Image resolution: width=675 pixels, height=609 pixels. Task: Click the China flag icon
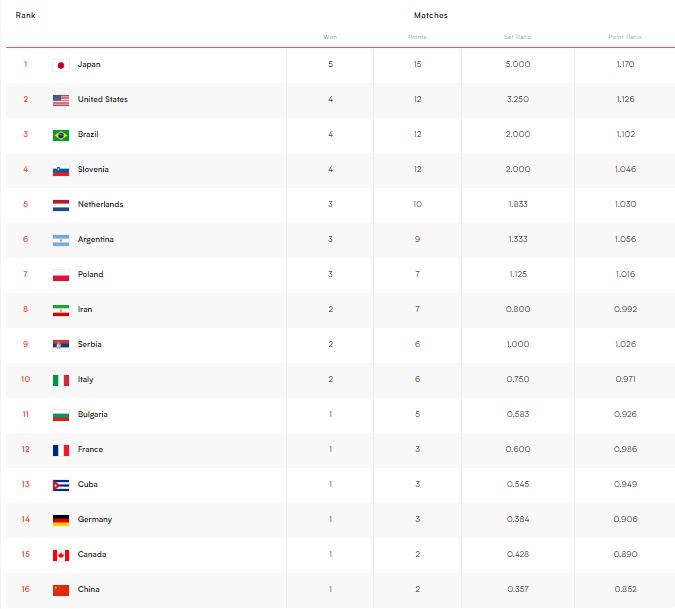click(x=60, y=590)
